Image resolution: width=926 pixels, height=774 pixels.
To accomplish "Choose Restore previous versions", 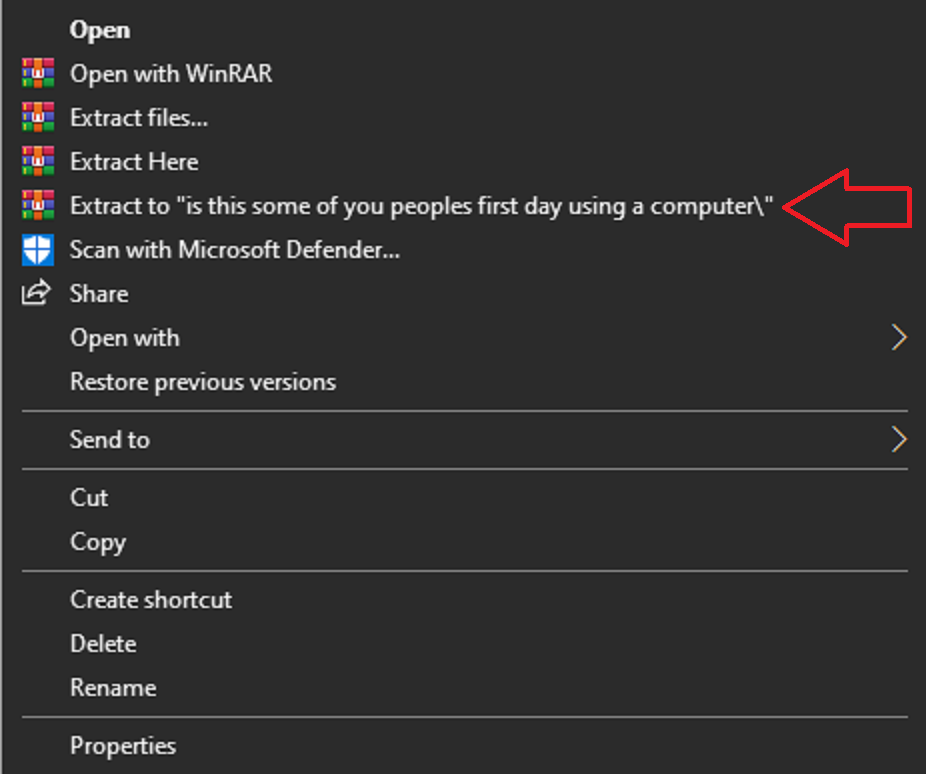I will point(203,382).
